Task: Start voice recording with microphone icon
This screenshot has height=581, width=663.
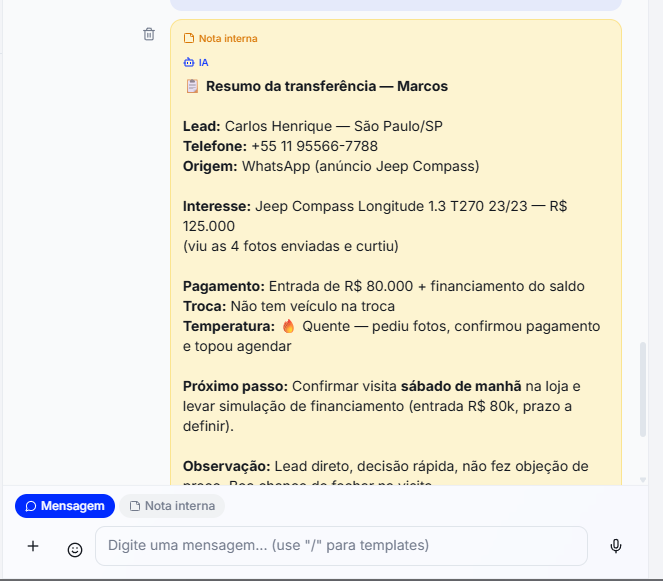Action: pos(616,546)
